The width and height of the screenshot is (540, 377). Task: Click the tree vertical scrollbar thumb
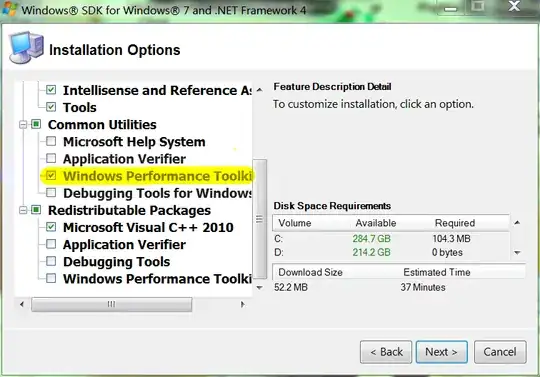[260, 219]
